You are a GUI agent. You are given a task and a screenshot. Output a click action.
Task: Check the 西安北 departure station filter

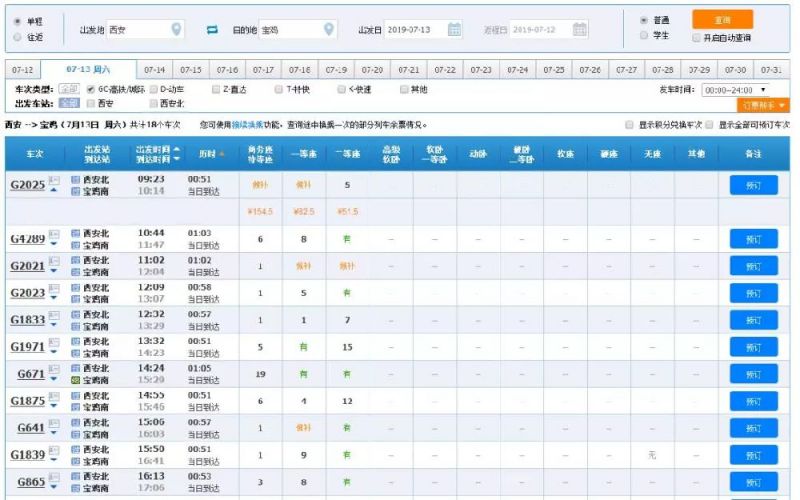pyautogui.click(x=154, y=104)
